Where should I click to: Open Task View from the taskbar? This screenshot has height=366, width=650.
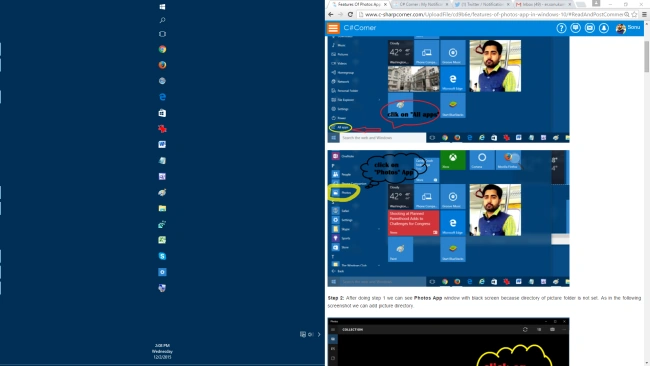click(162, 34)
